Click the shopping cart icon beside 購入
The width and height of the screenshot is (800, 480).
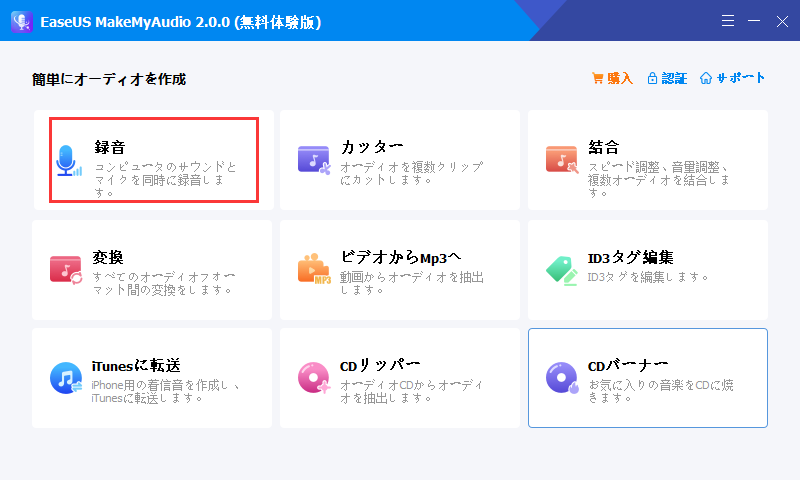(x=597, y=78)
